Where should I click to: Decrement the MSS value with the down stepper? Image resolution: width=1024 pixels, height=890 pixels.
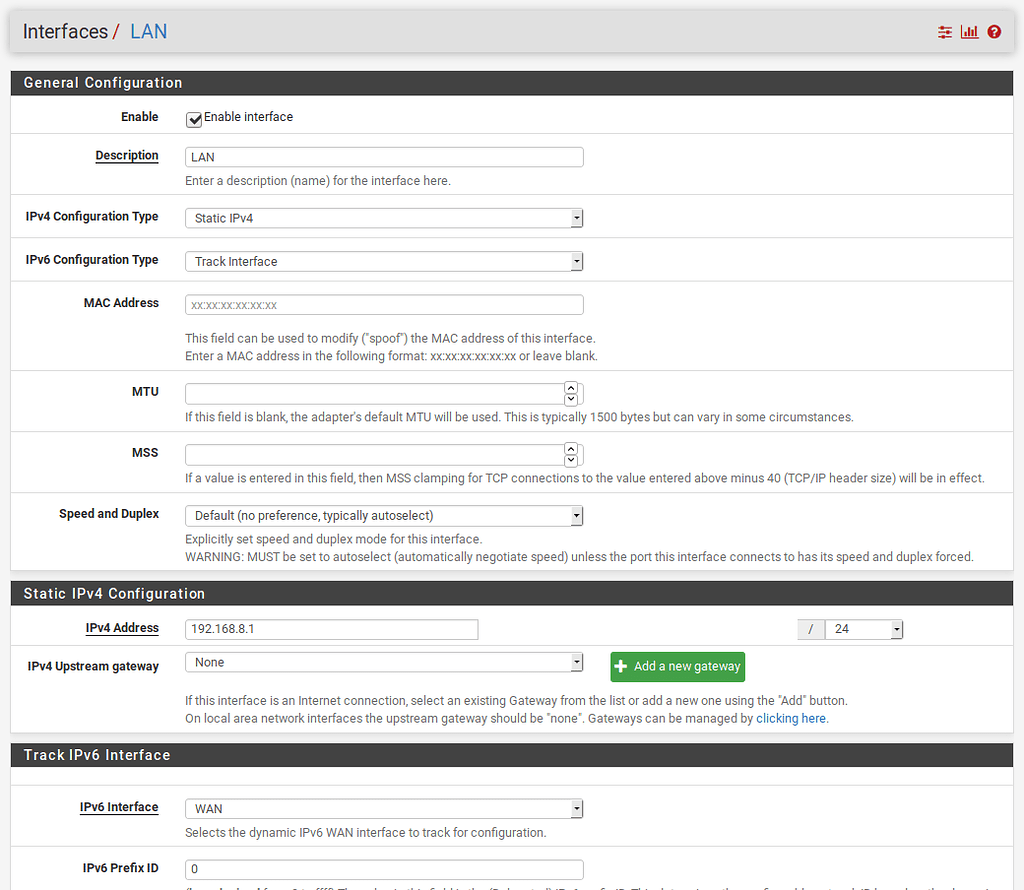coord(571,460)
